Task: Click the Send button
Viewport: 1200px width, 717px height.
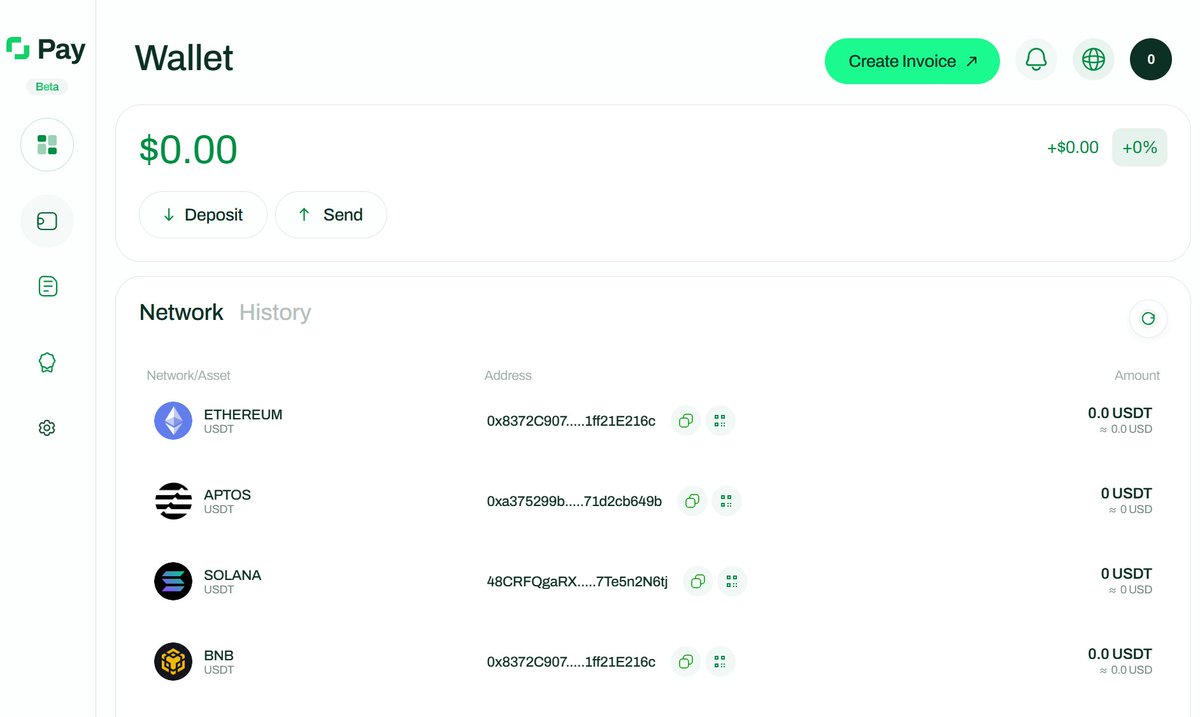Action: click(x=331, y=215)
